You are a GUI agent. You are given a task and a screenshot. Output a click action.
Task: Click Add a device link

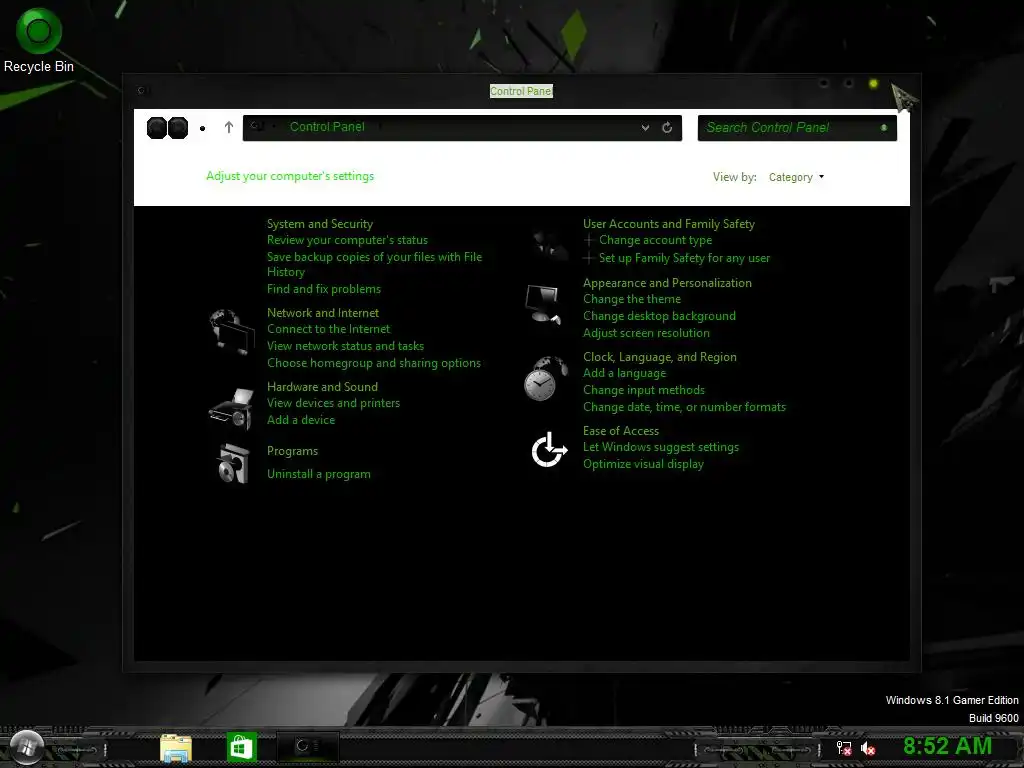pyautogui.click(x=301, y=420)
